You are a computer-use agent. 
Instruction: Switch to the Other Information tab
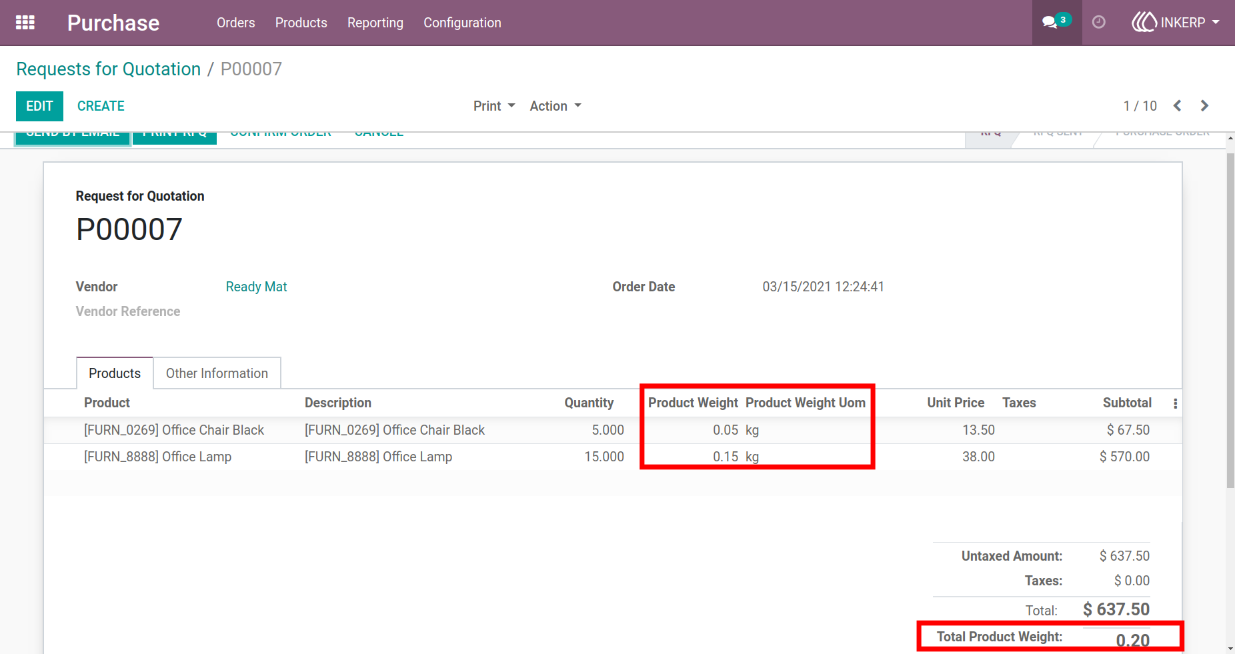click(x=217, y=373)
